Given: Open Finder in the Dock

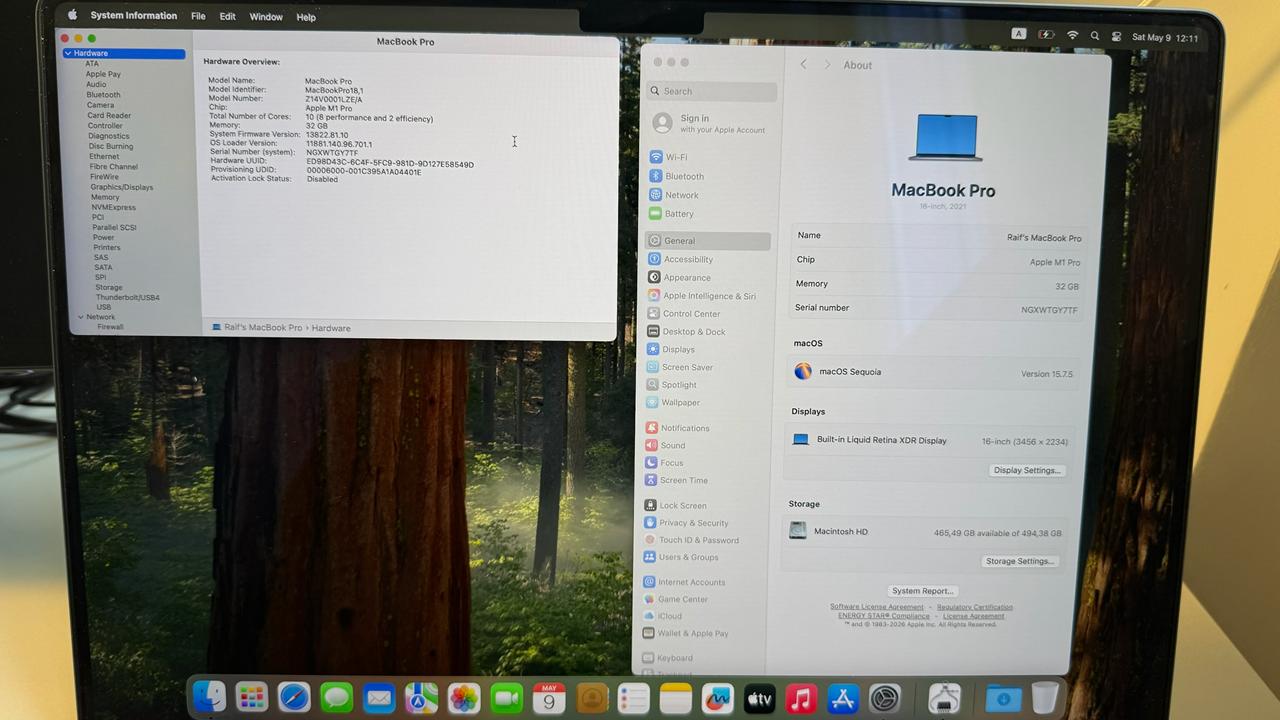Looking at the screenshot, I should (209, 697).
